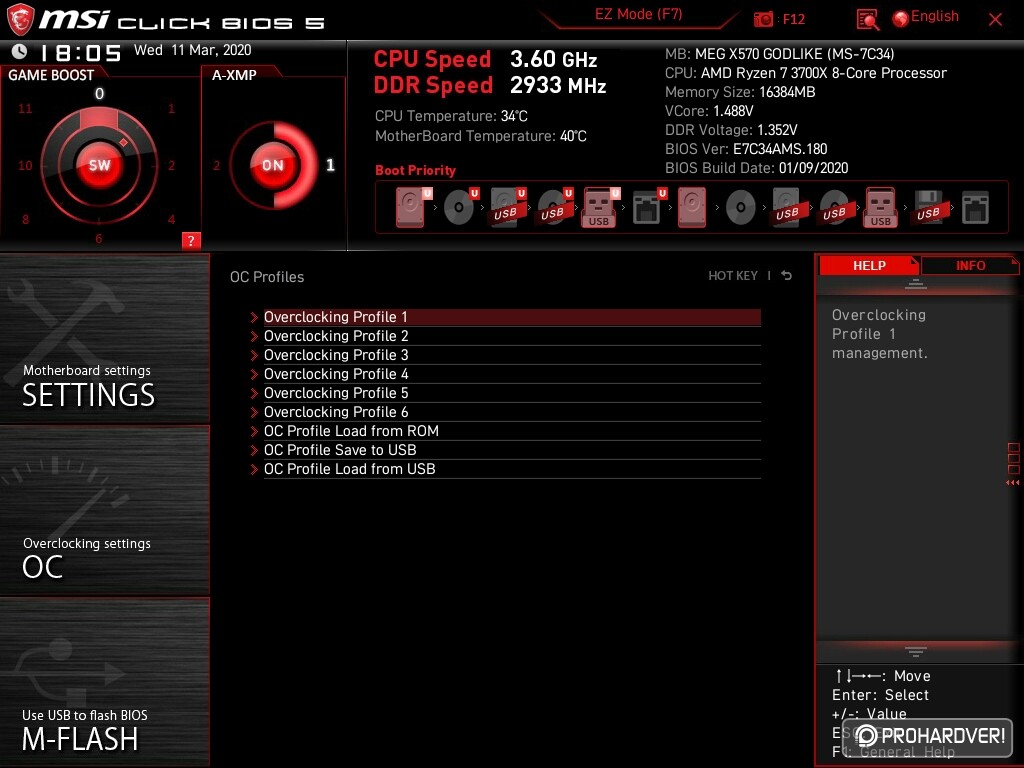Select A-XMP profile number 1
Screen dimensions: 1024x768
[330, 165]
